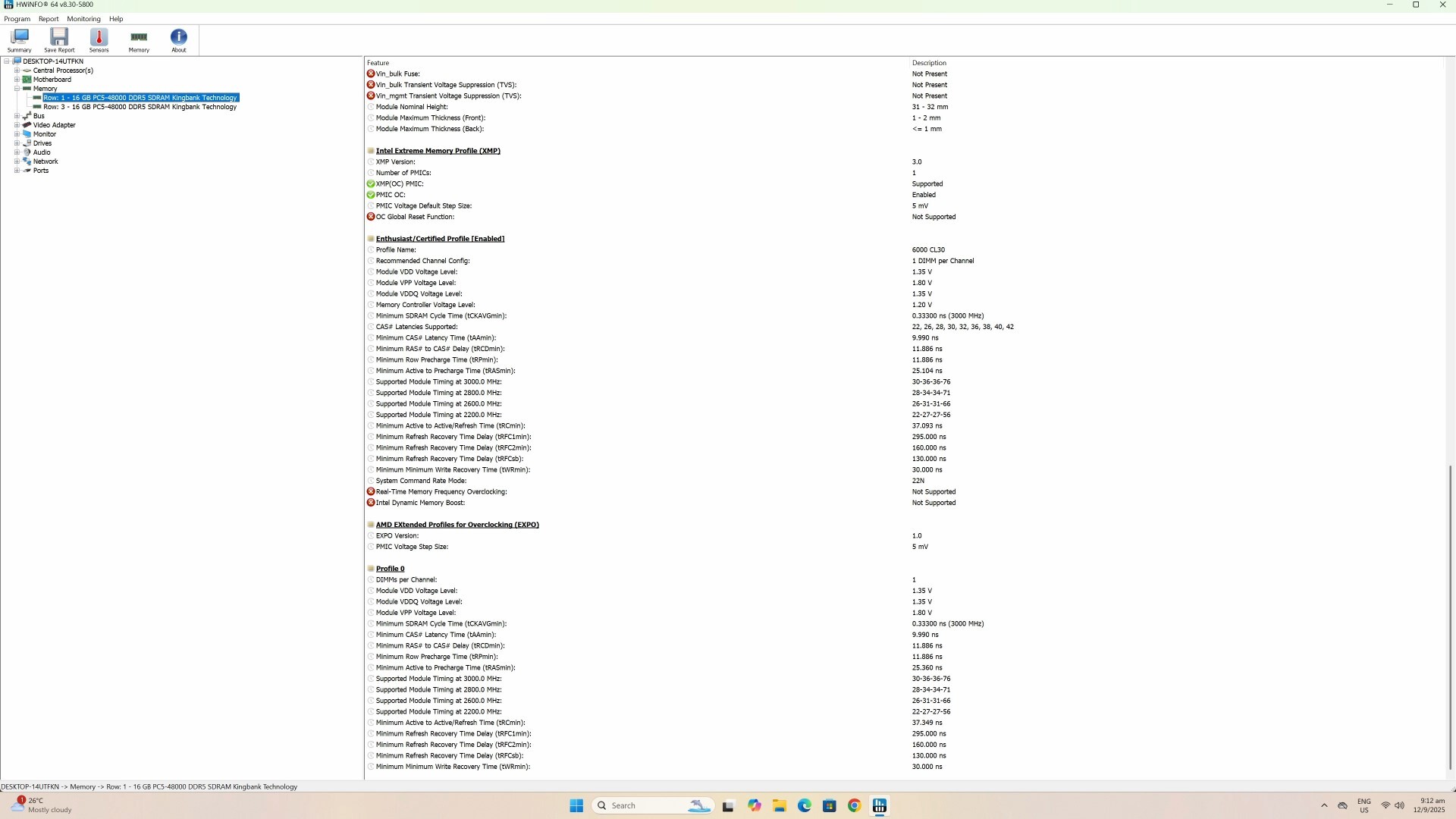The image size is (1456, 819).
Task: Open the Sensors thermometer icon
Action: click(x=99, y=40)
